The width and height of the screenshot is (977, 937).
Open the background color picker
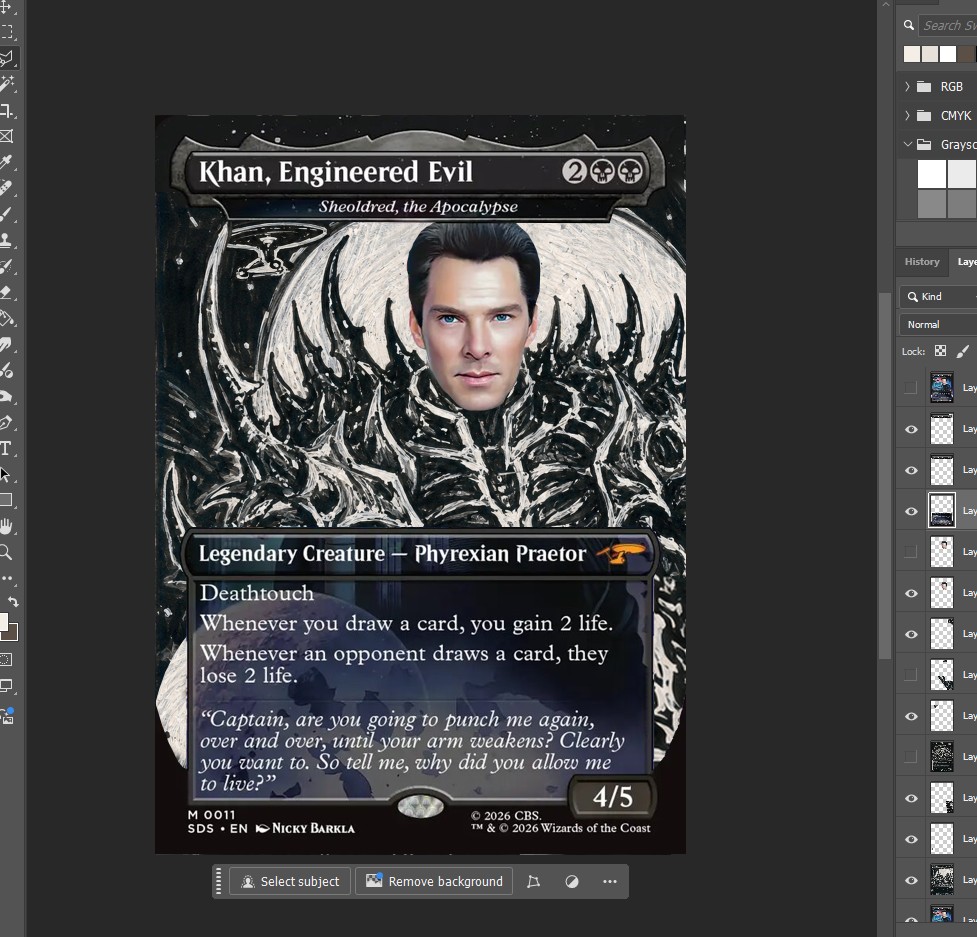12,634
